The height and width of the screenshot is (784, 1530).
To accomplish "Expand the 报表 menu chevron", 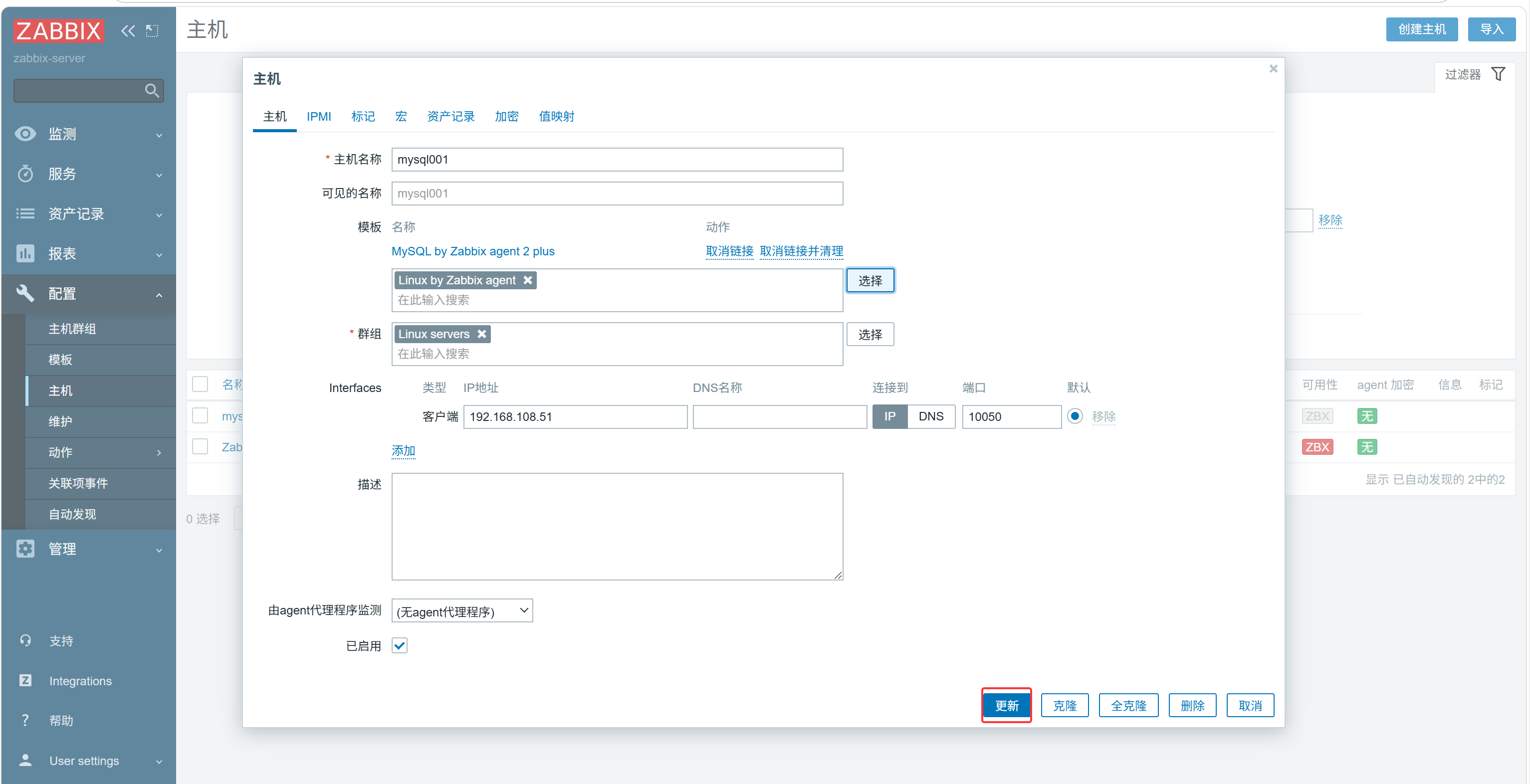I will 159,255.
